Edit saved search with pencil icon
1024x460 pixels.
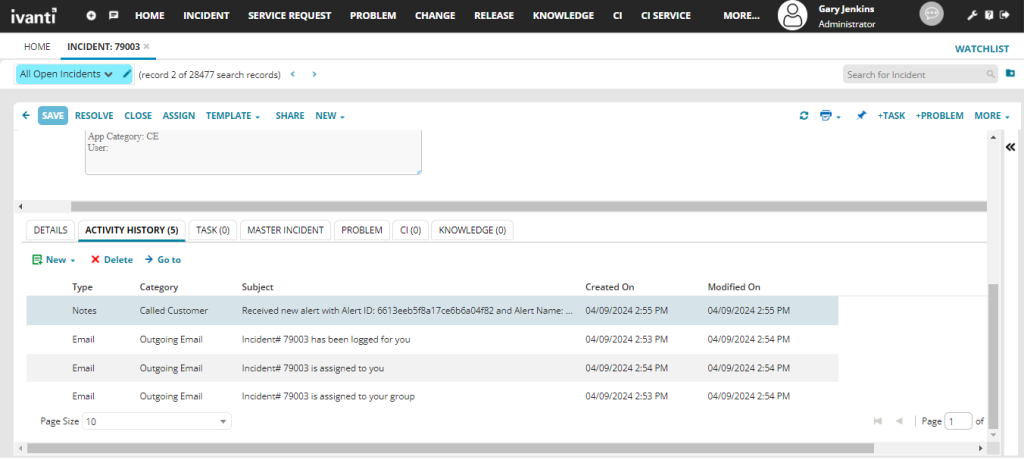click(127, 74)
